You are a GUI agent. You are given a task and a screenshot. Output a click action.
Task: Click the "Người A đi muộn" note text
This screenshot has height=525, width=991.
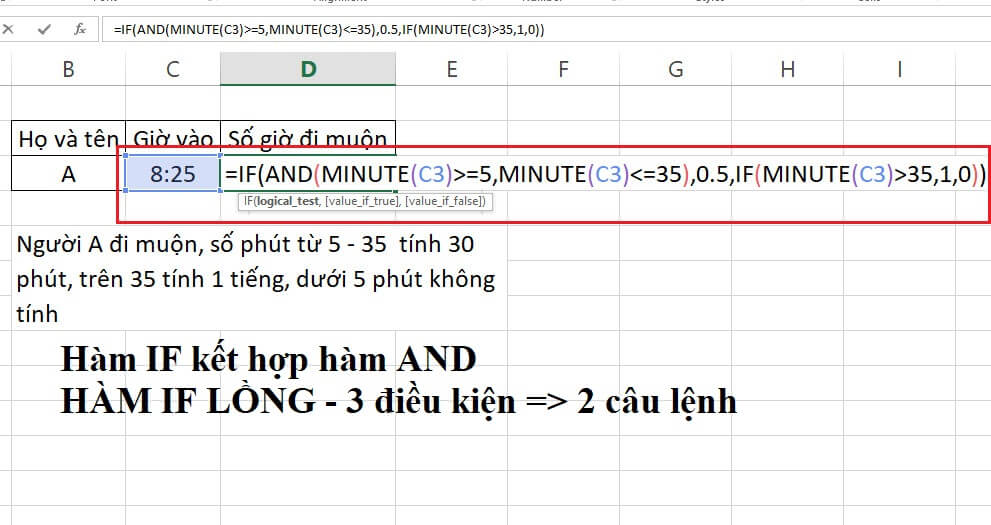coord(255,279)
